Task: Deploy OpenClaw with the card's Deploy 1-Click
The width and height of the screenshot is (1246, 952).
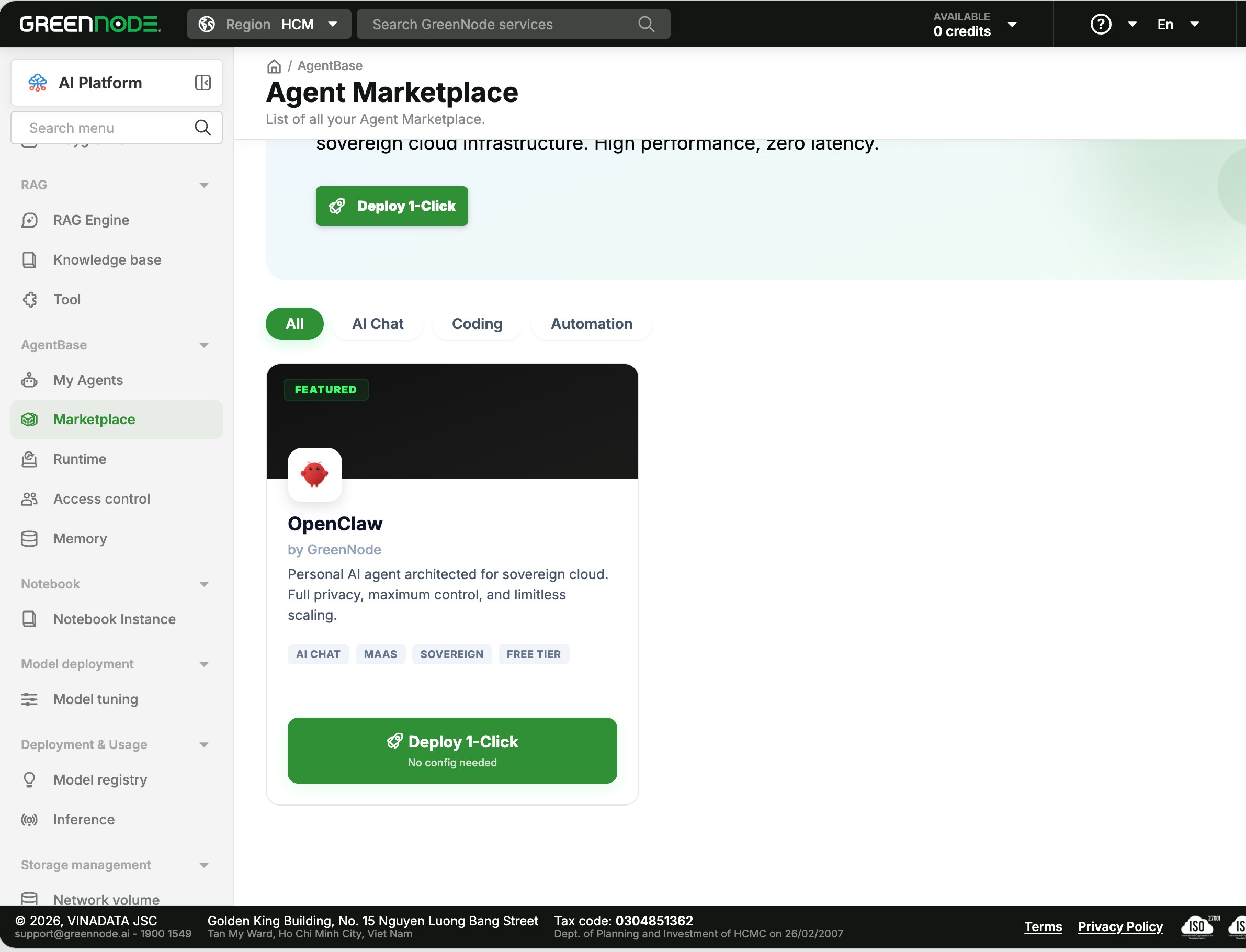Action: pyautogui.click(x=452, y=750)
